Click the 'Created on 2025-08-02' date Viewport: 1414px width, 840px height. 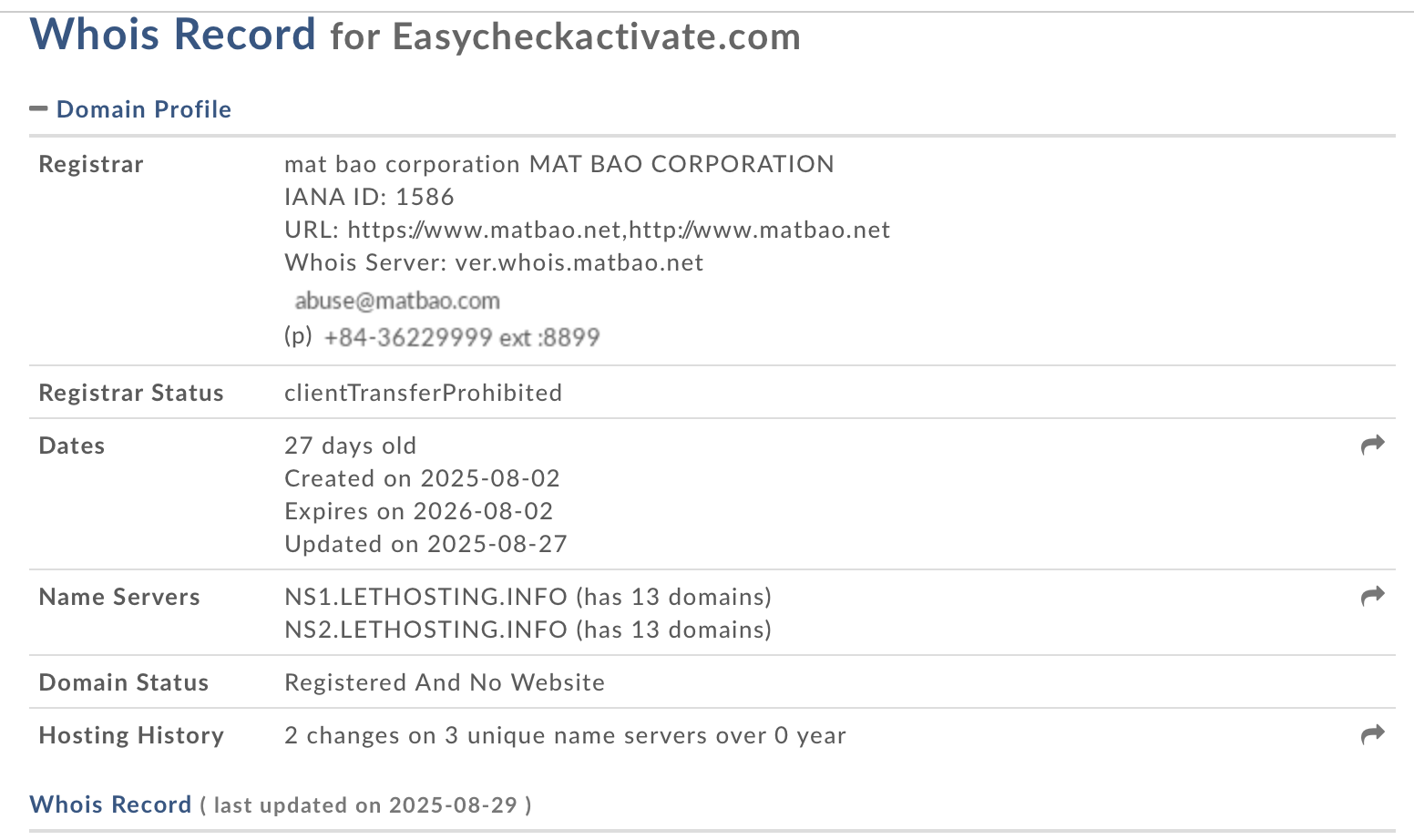[x=422, y=478]
